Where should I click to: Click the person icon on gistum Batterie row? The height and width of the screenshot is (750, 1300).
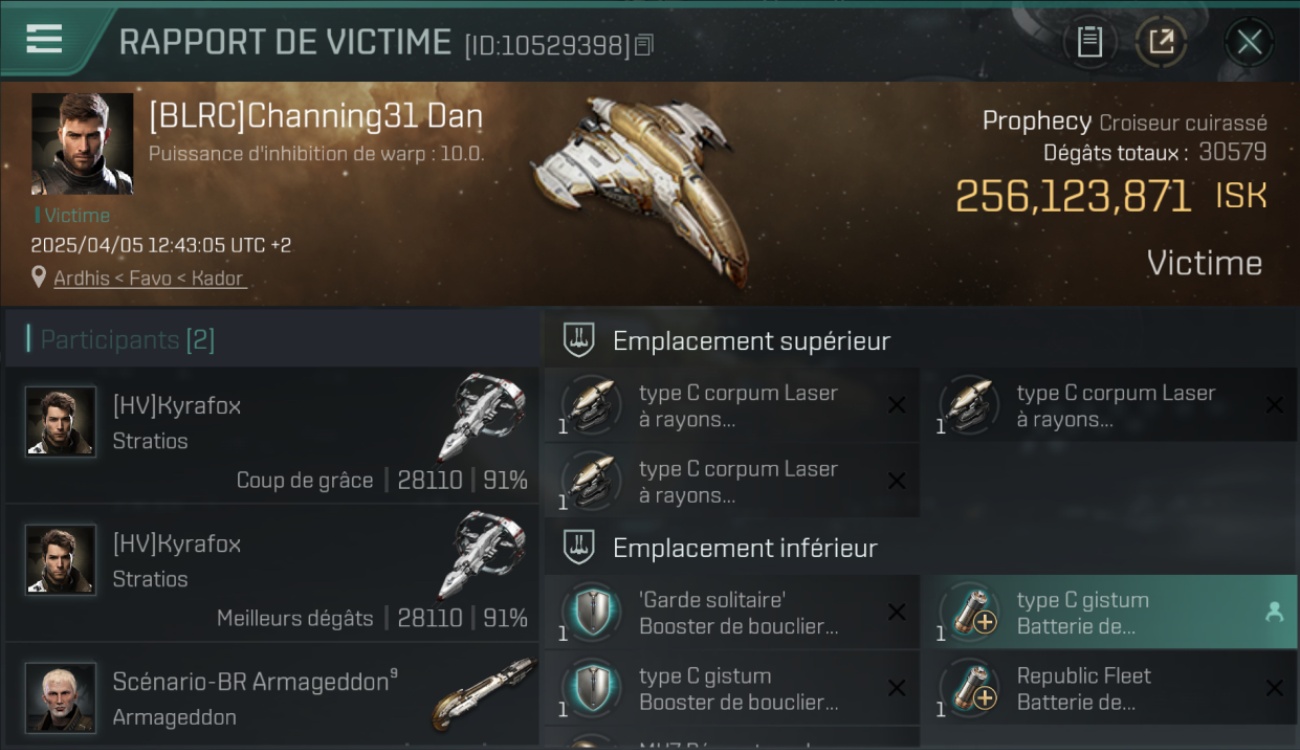click(1274, 613)
